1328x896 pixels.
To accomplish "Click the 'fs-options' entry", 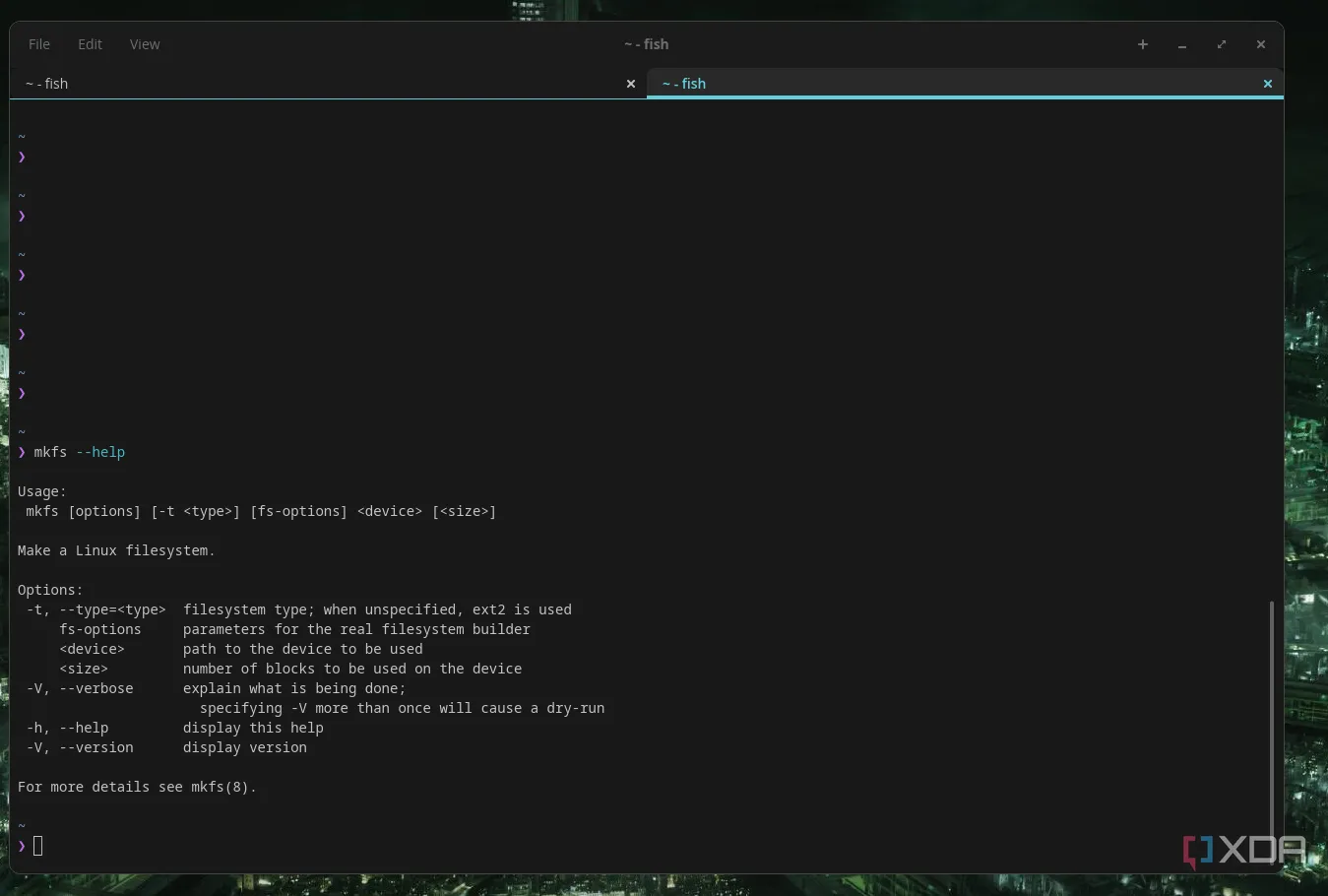I will [x=100, y=629].
